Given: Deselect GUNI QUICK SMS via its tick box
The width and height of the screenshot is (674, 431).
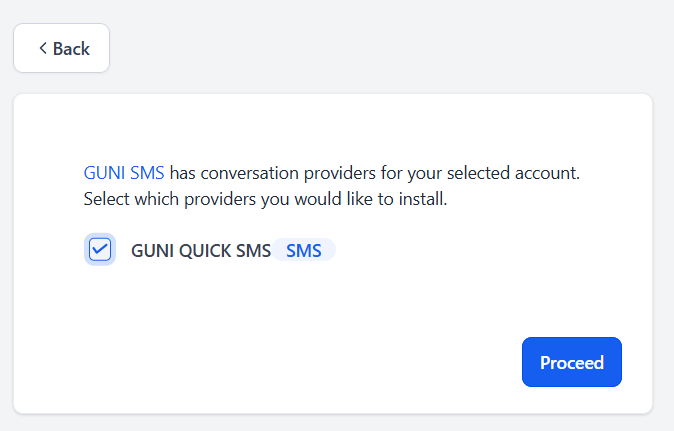Looking at the screenshot, I should pos(100,250).
